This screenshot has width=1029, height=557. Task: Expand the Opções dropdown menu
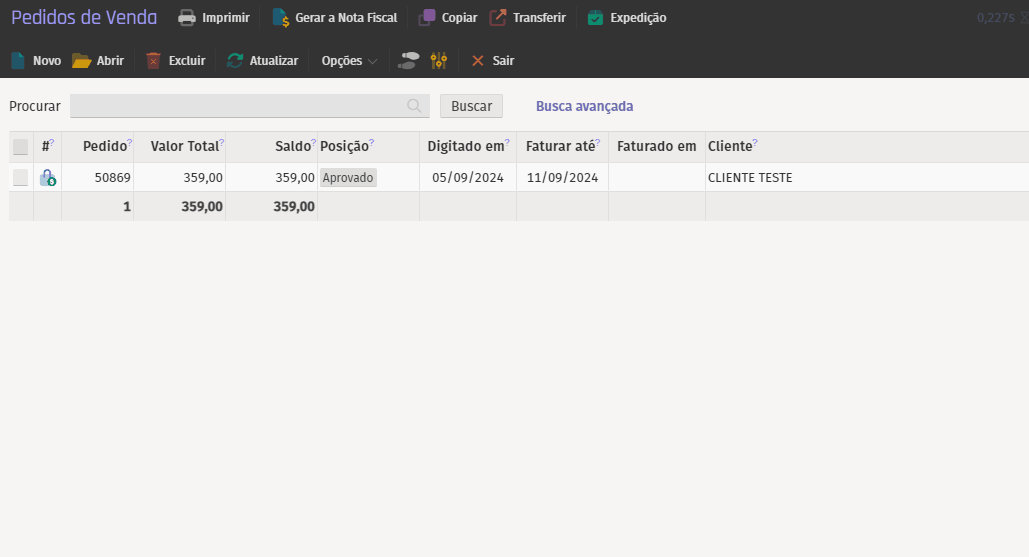pos(349,61)
